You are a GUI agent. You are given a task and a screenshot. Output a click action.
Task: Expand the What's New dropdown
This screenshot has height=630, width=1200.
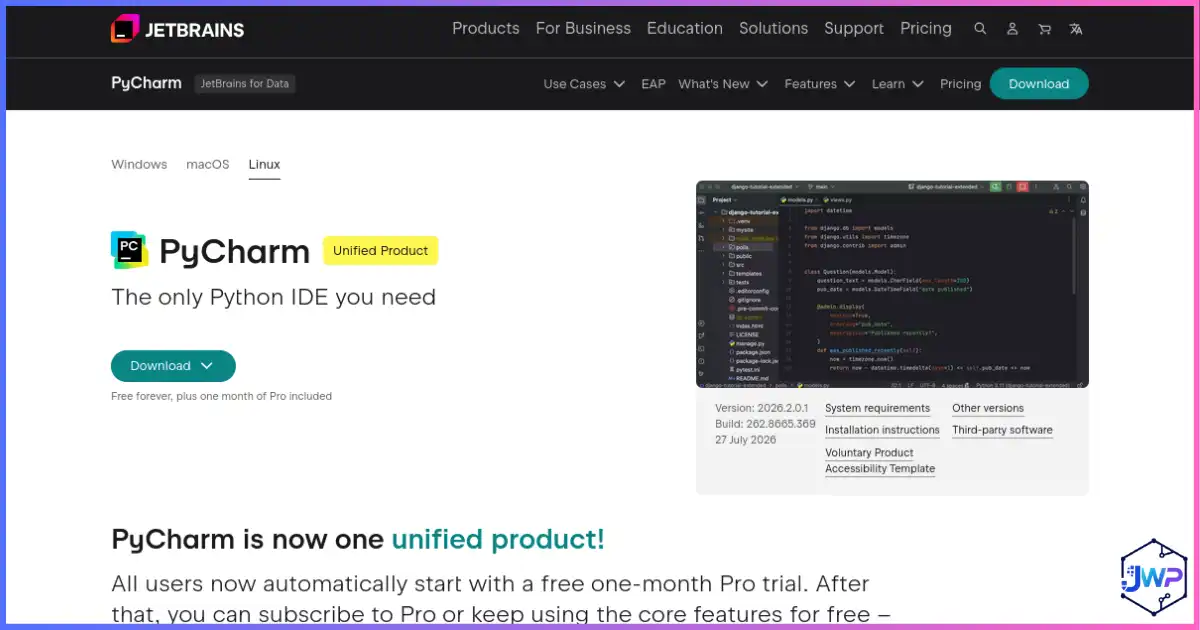(723, 84)
